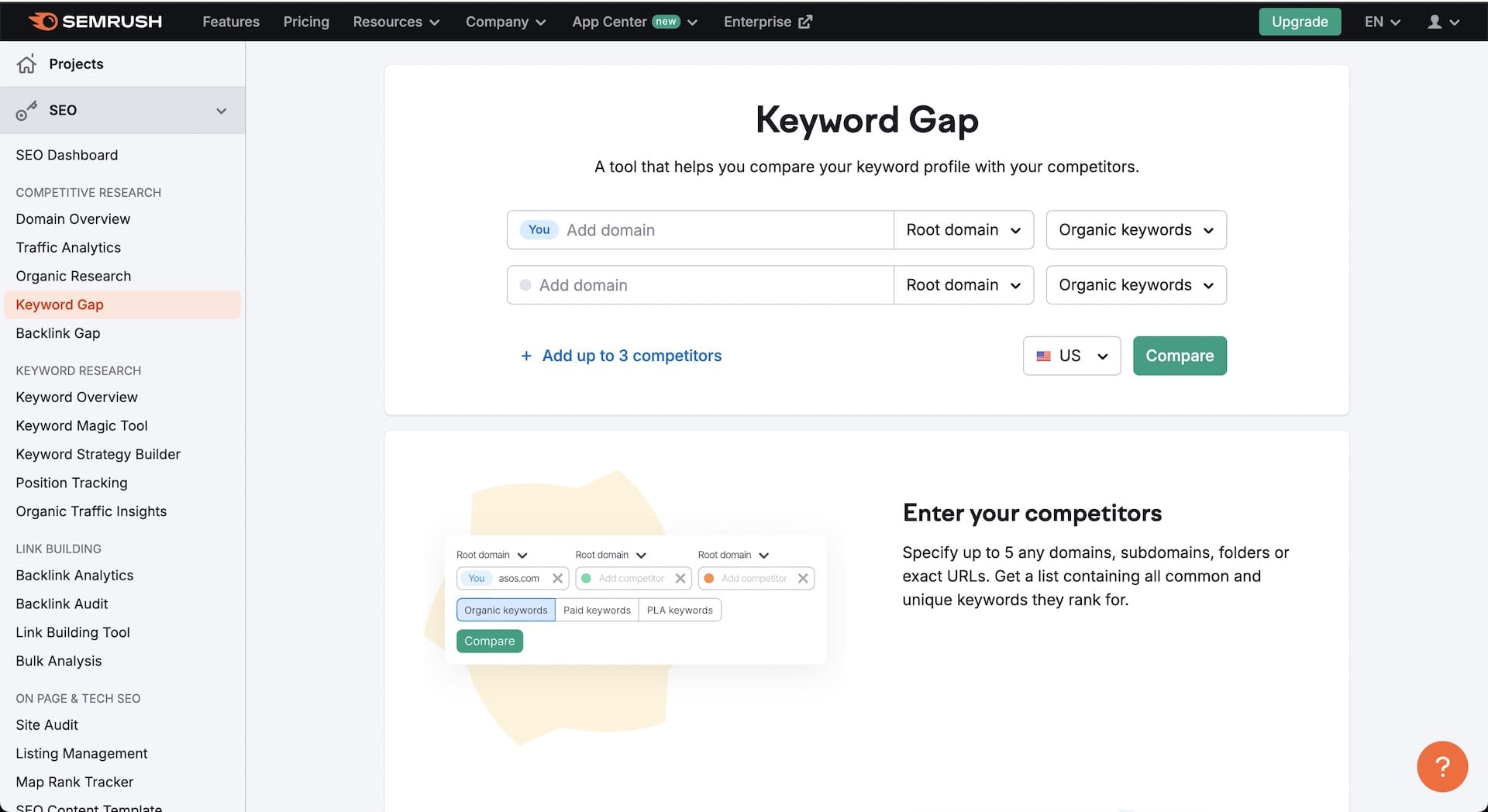Click the green Upgrade button
This screenshot has width=1488, height=812.
click(1300, 22)
